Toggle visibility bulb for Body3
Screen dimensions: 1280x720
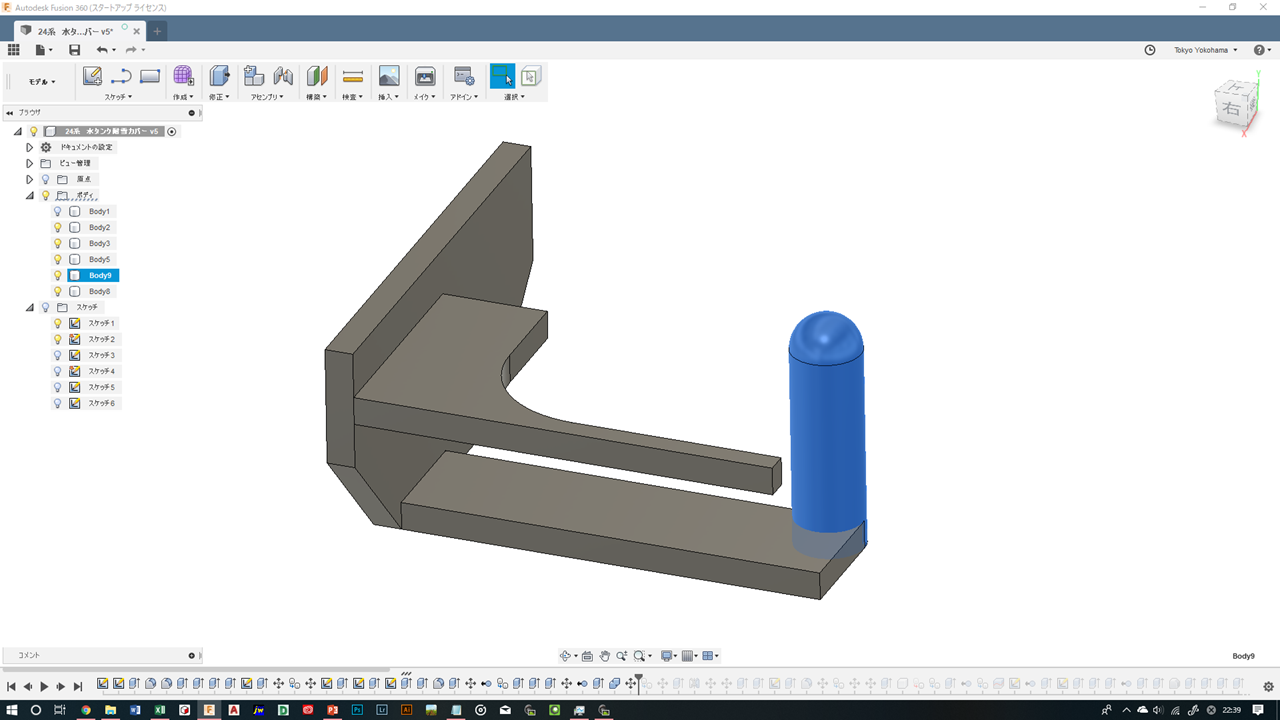click(x=58, y=244)
